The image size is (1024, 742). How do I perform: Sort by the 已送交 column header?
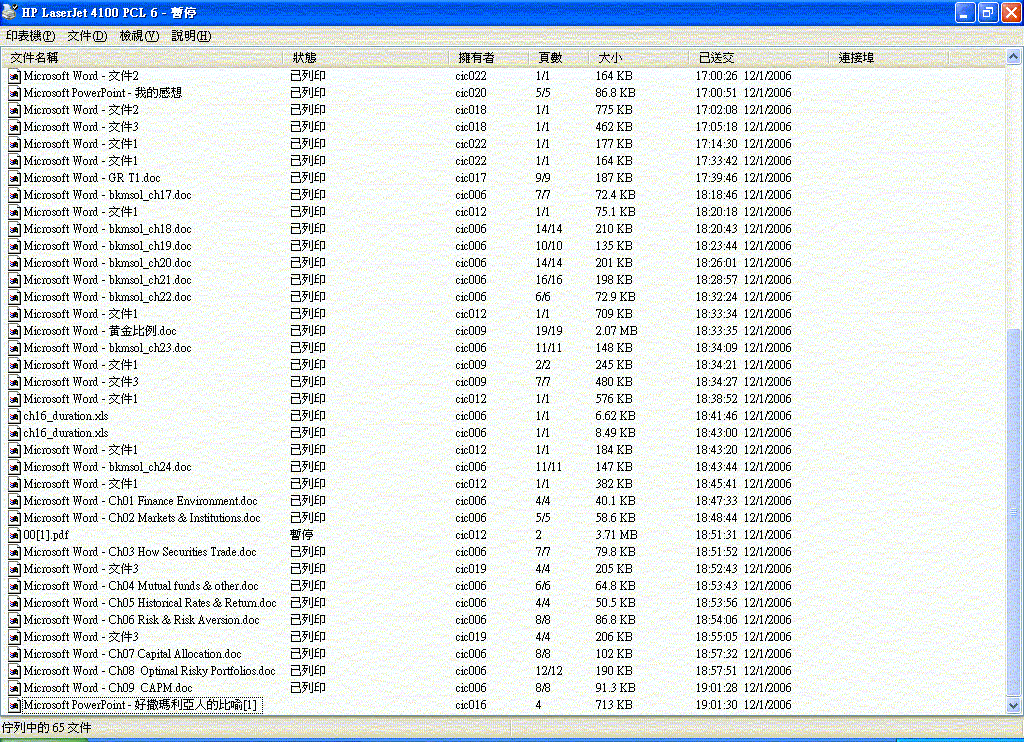pyautogui.click(x=759, y=57)
